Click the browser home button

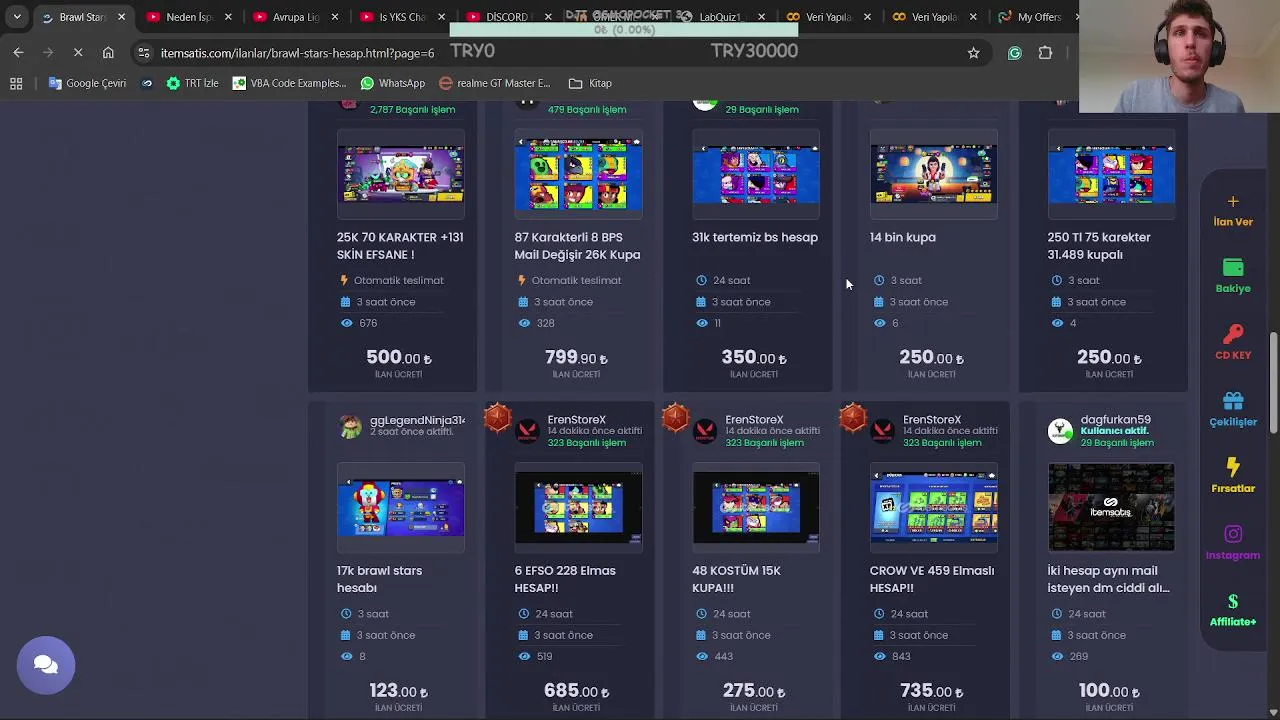[x=108, y=52]
